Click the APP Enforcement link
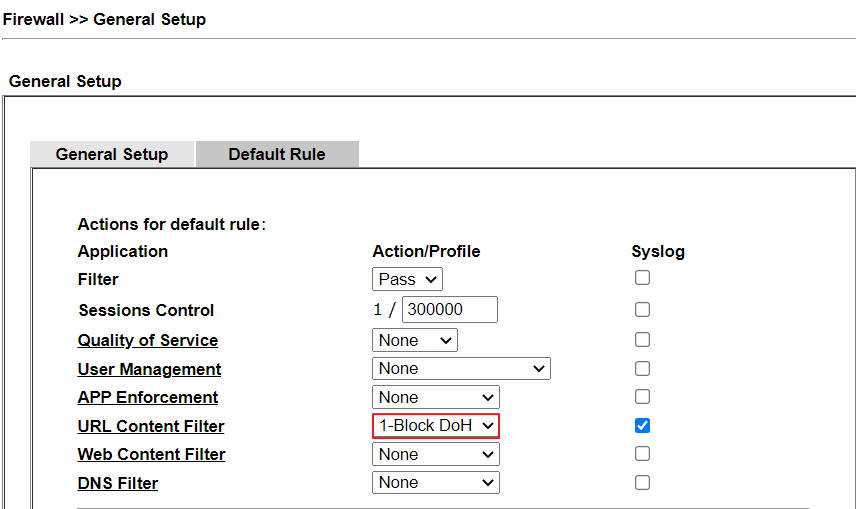 (x=148, y=398)
